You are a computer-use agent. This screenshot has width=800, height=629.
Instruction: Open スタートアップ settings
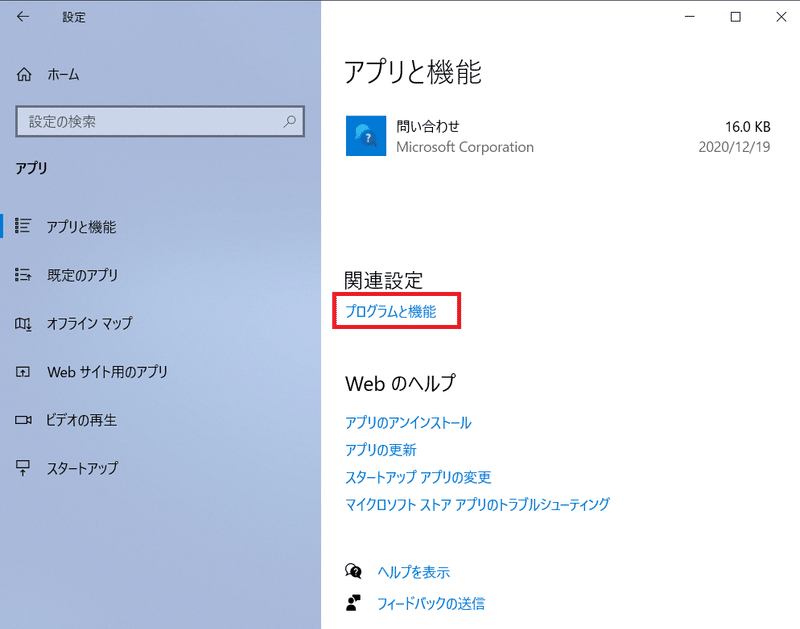pyautogui.click(x=28, y=468)
